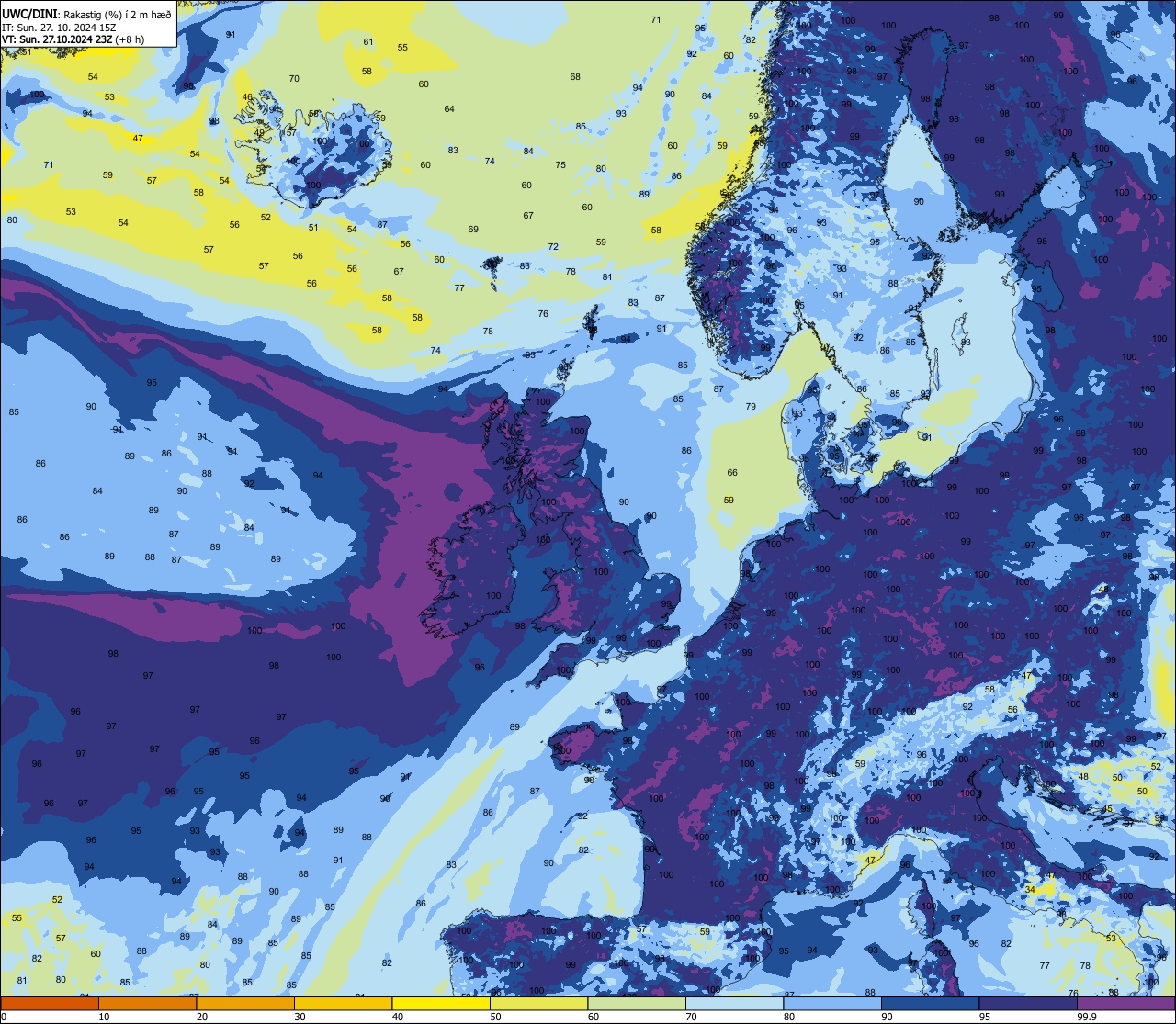Select the amber 30–40 legend swatch

click(x=343, y=1003)
